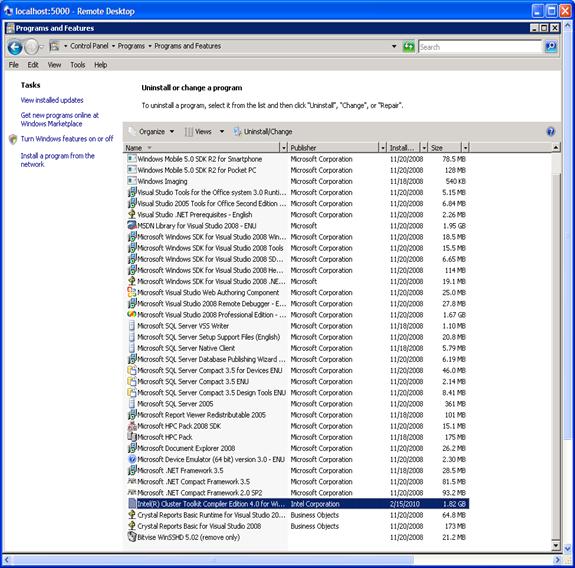Click the SQL Server Compact 3.5 ENU icon

click(x=132, y=381)
